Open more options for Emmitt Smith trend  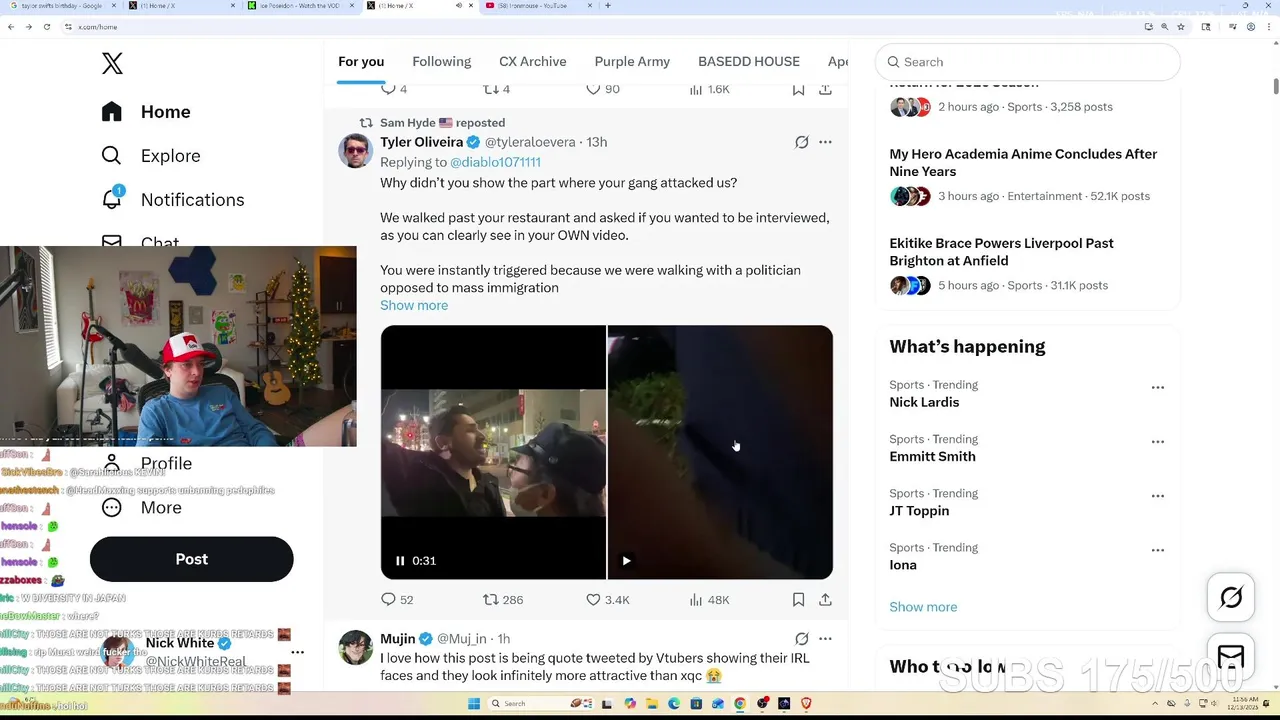[1158, 442]
